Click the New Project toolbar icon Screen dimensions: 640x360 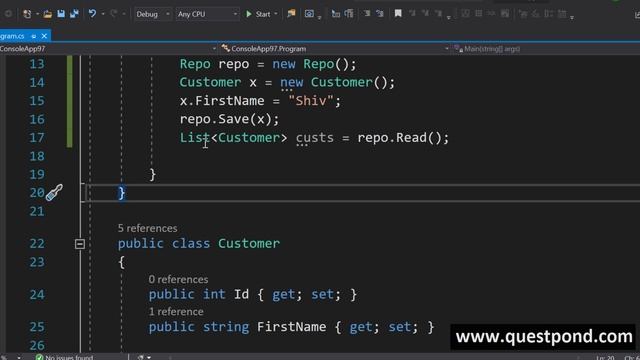click(28, 14)
